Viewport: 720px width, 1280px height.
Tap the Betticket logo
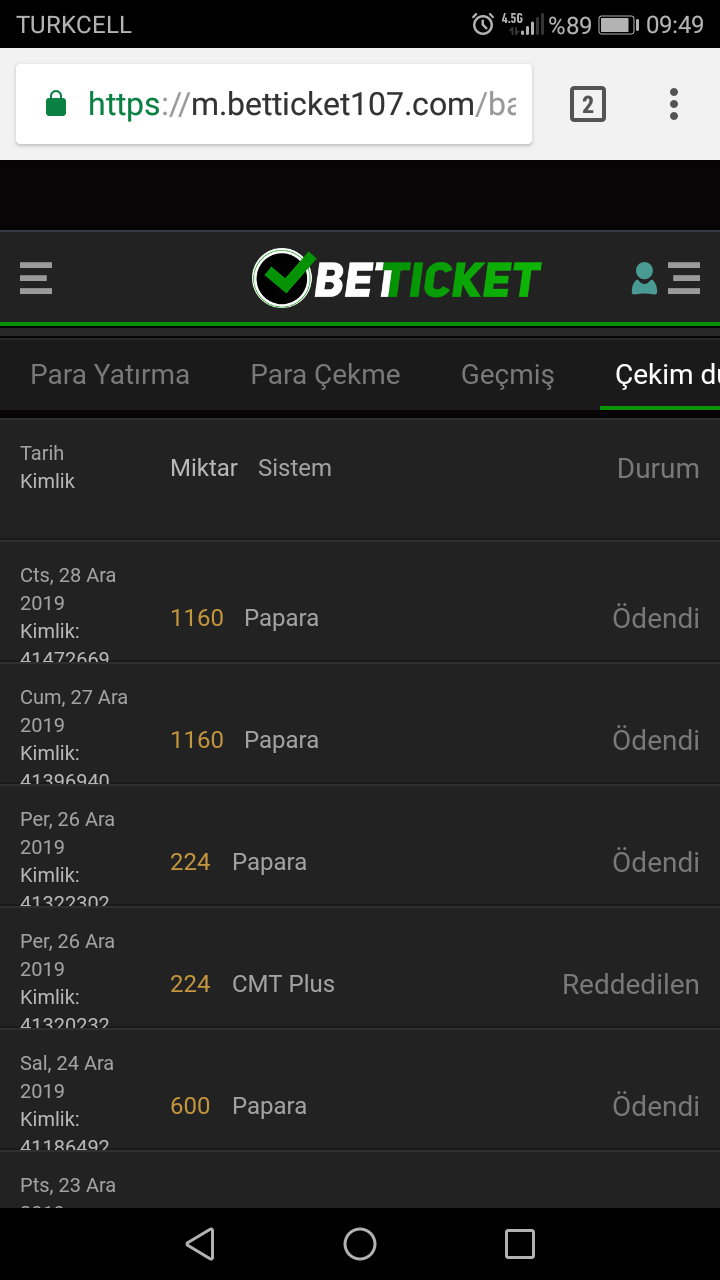click(396, 278)
